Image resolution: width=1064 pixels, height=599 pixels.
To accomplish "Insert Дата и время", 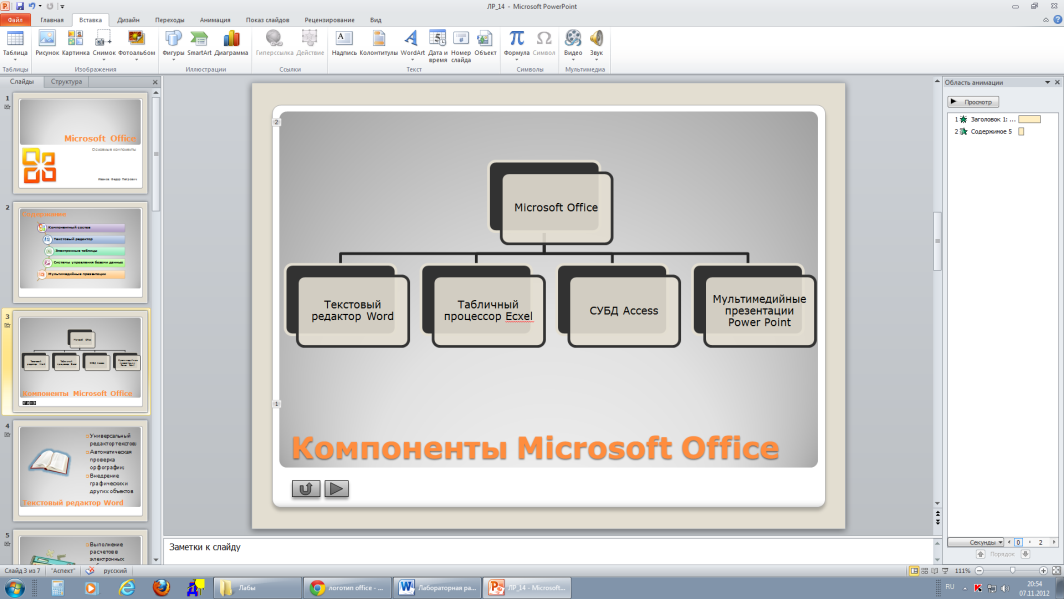I will click(x=438, y=46).
